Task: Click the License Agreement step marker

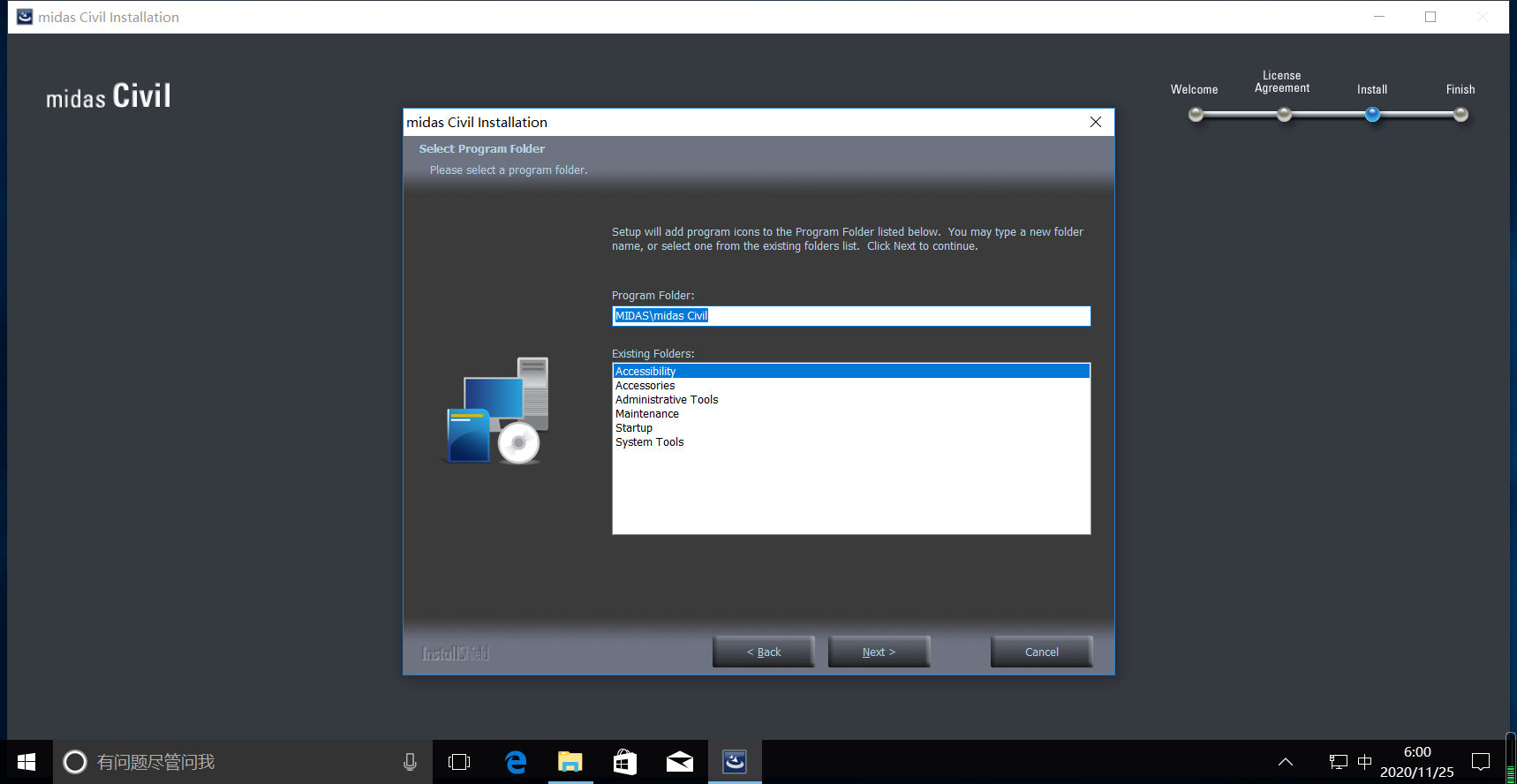Action: coord(1284,114)
